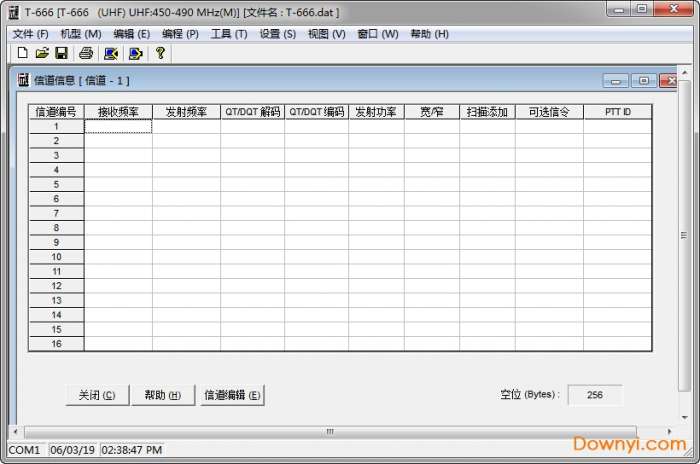
Task: Select channel row number 5
Action: click(x=56, y=184)
